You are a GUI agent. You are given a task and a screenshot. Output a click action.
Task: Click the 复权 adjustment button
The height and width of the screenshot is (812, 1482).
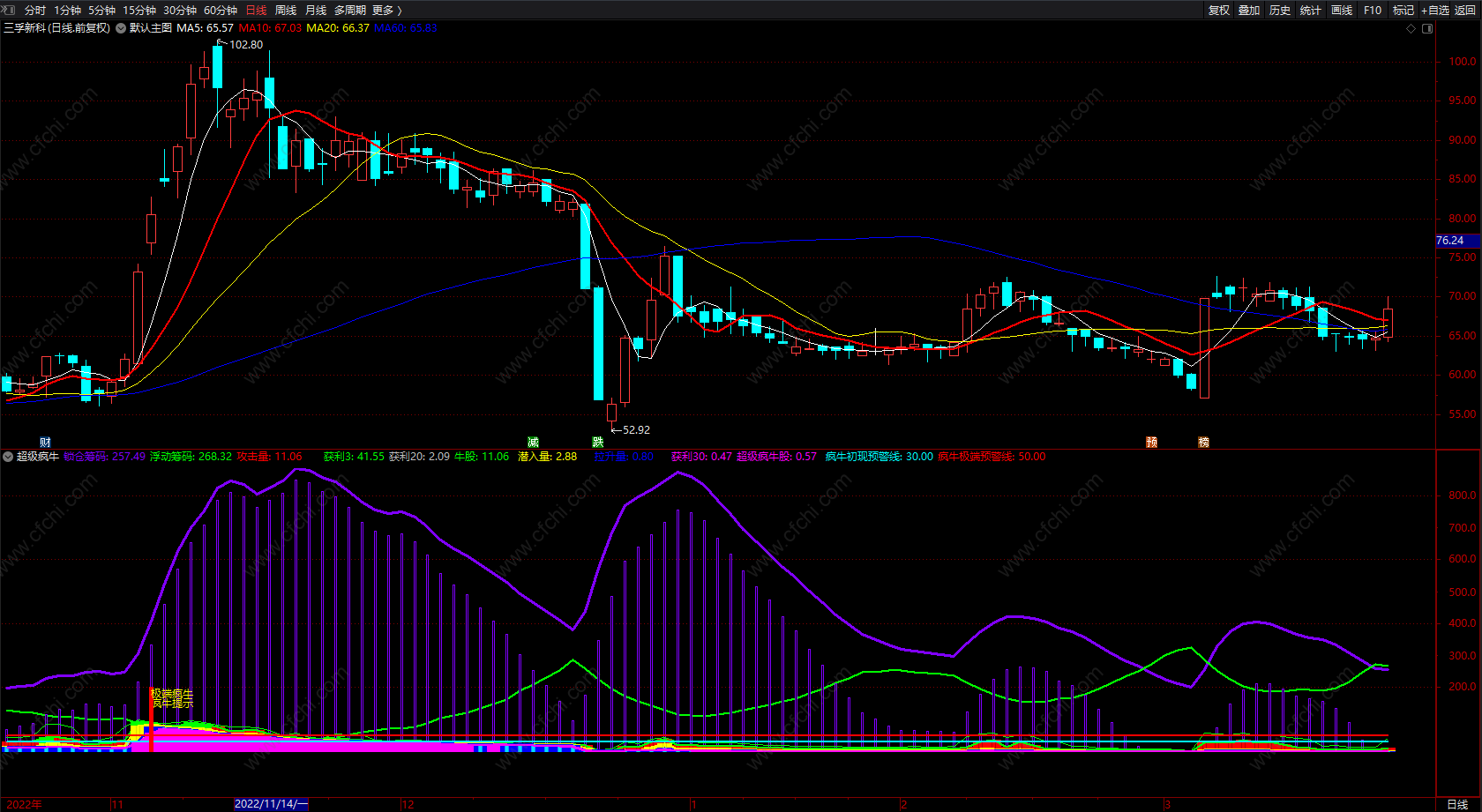tap(1219, 11)
